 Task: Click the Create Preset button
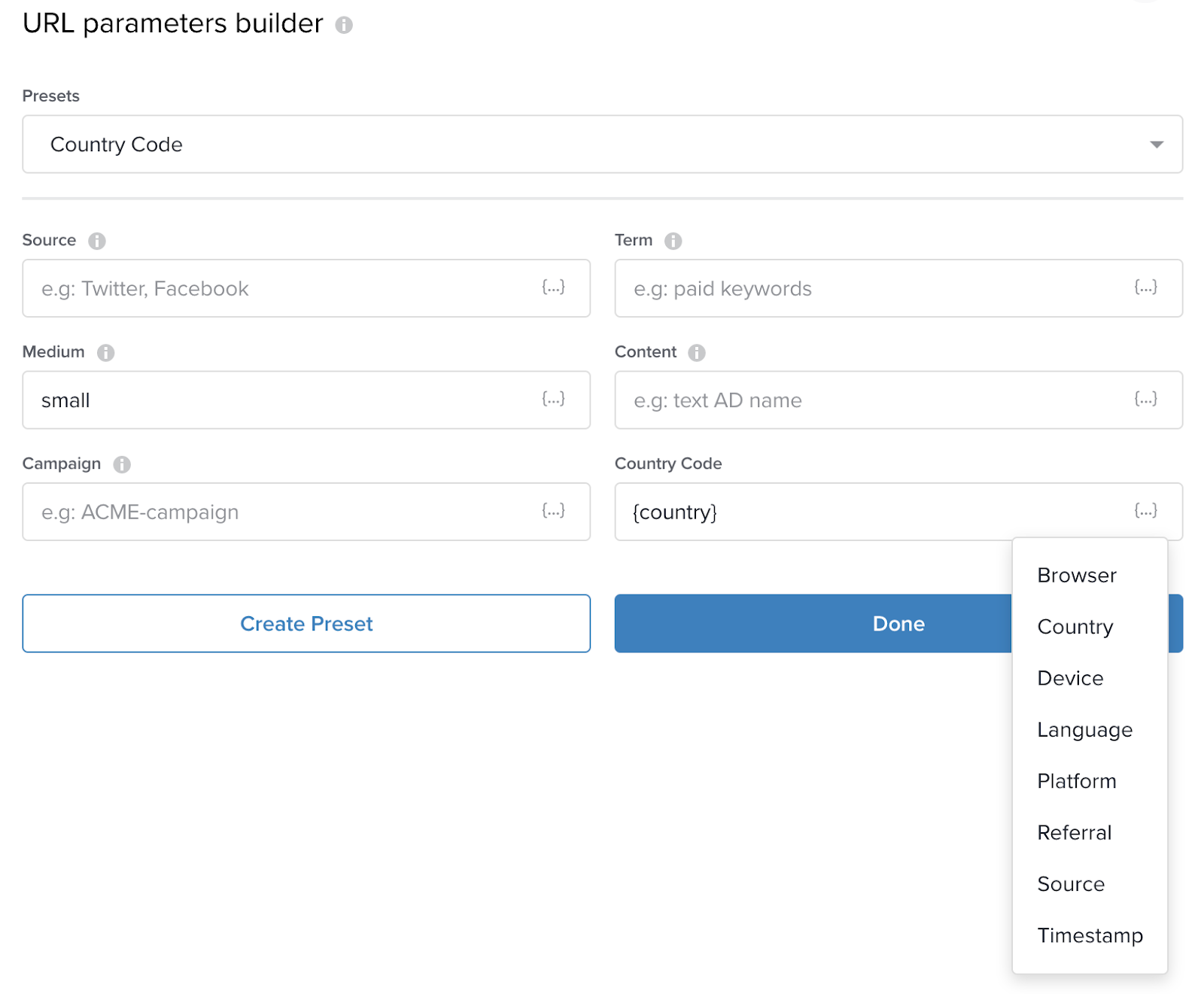coord(306,624)
